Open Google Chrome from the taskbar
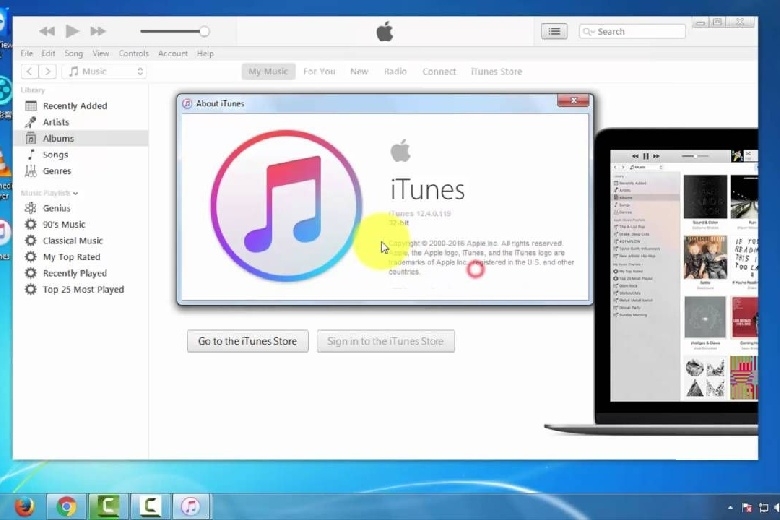Viewport: 780px width, 520px height. click(67, 507)
